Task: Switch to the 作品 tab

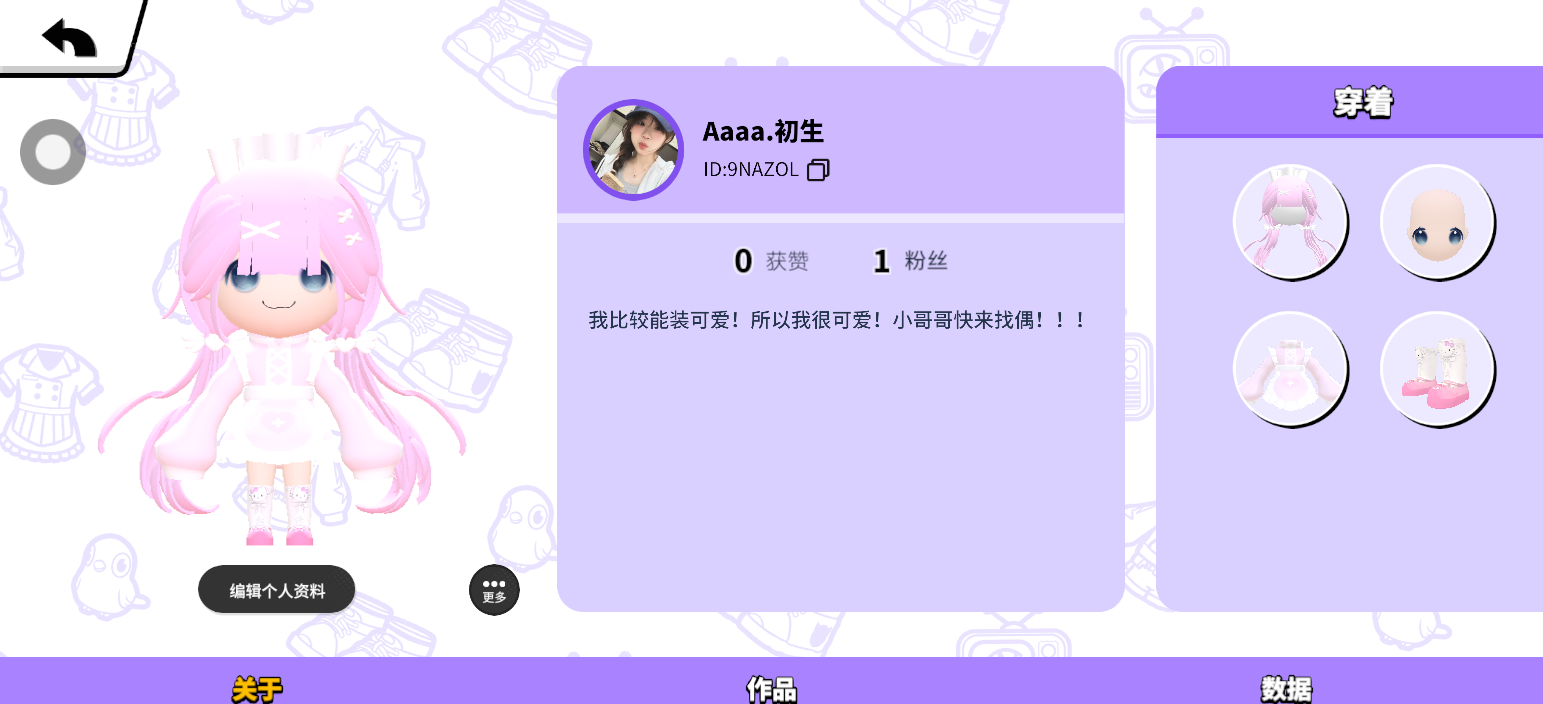Action: [771, 688]
